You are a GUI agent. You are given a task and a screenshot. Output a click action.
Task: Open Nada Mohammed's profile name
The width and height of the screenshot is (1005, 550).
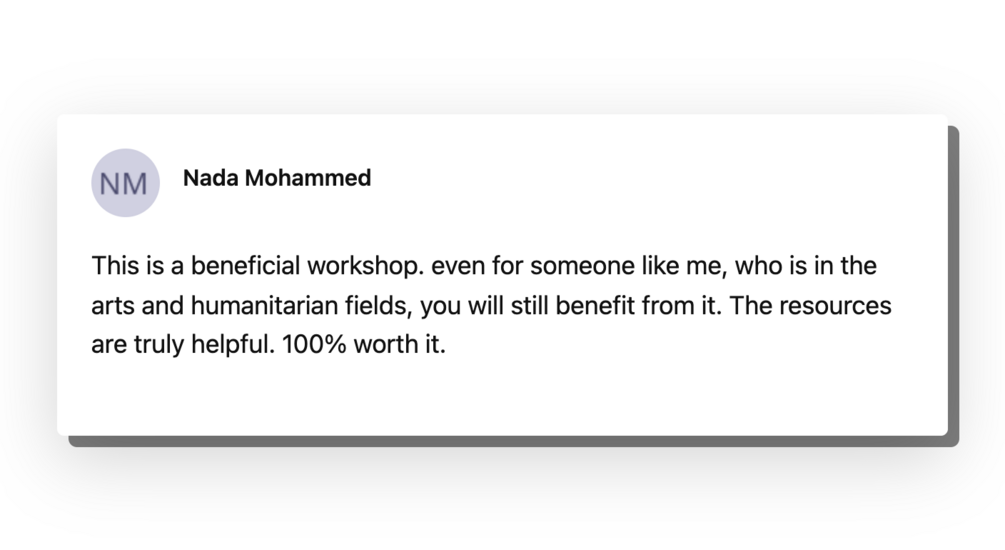277,178
